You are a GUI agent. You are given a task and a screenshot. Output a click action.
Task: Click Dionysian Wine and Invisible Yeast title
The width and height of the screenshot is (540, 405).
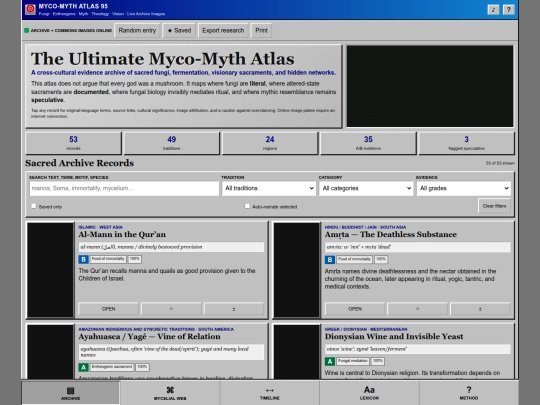(394, 336)
